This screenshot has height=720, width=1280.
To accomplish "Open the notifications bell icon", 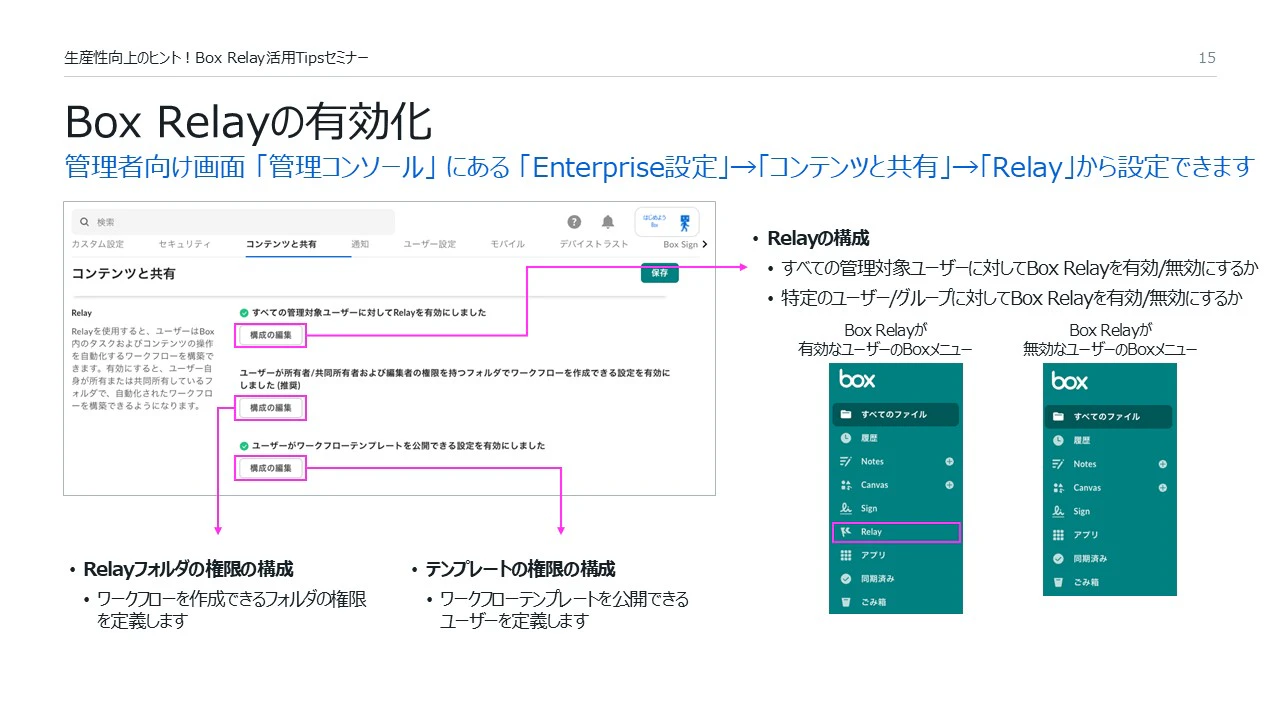I will [607, 222].
